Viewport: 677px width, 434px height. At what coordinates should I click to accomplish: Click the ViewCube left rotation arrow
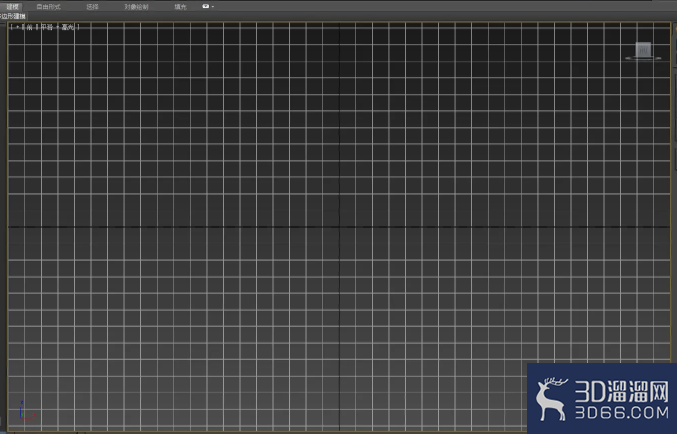[628, 58]
